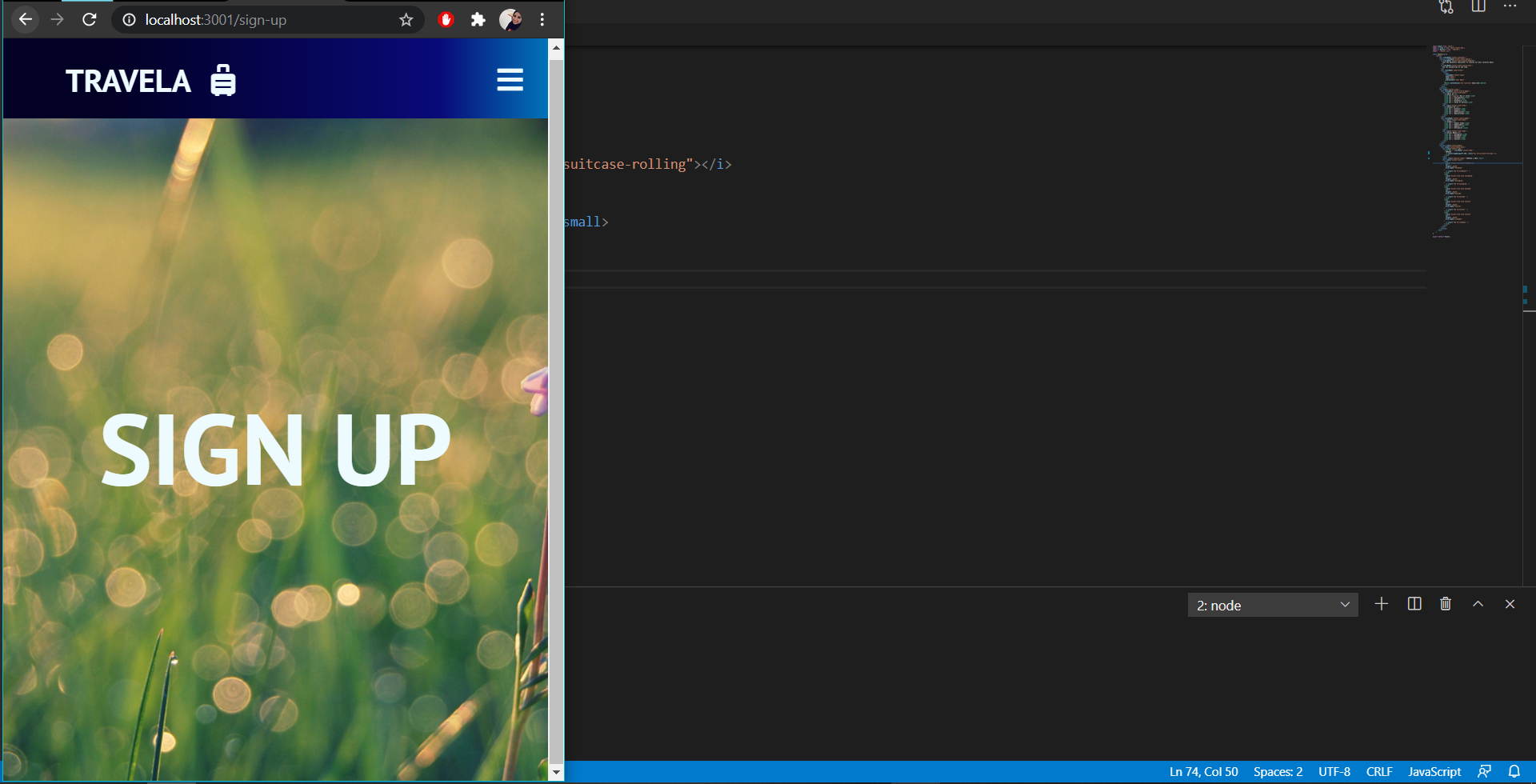This screenshot has height=784, width=1536.
Task: Change language mode by clicking JavaScript
Action: click(x=1434, y=771)
